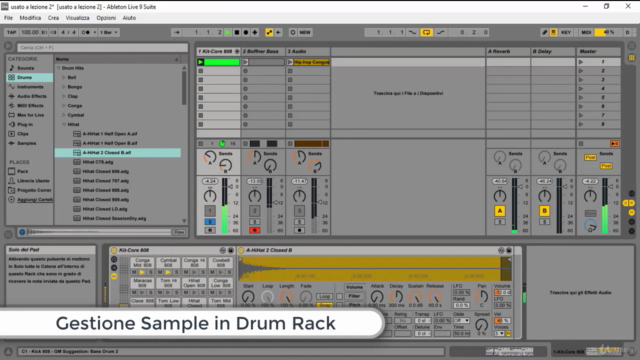Click the MIDI Arrangement Overdub plus button
The height and width of the screenshot is (360, 640).
pyautogui.click(x=255, y=32)
